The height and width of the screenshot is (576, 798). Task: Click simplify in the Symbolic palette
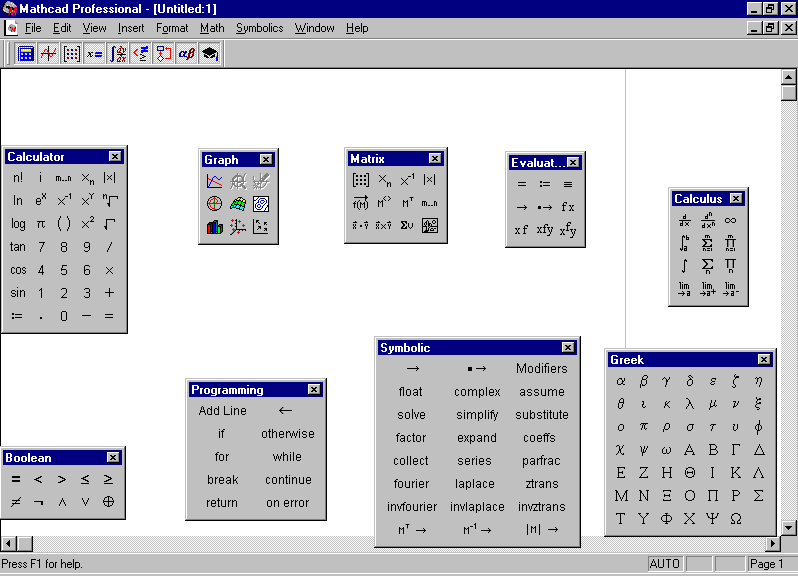(x=477, y=415)
